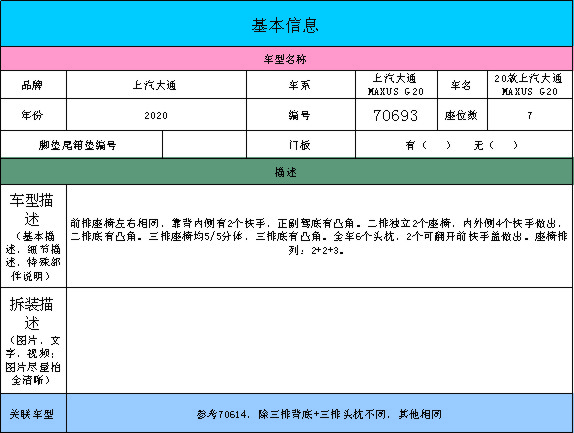Viewport: 574px width, 433px height.
Task: Click the empty 拆装描述 content area
Action: coord(320,340)
